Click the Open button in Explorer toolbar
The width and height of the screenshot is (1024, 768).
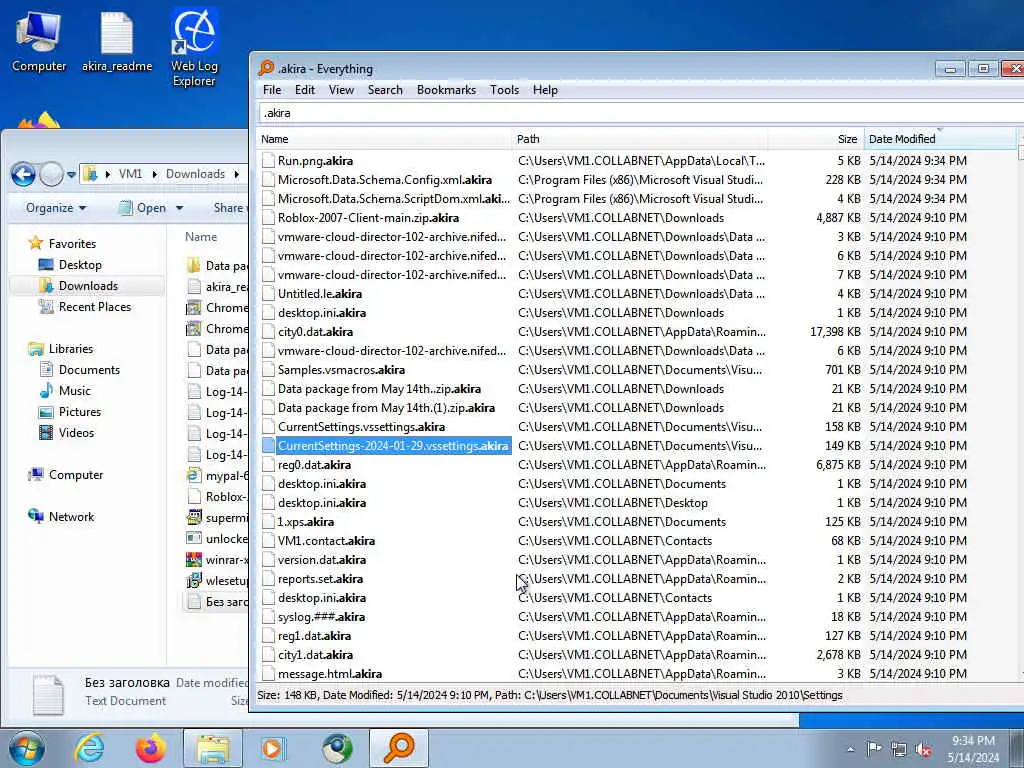coord(144,208)
